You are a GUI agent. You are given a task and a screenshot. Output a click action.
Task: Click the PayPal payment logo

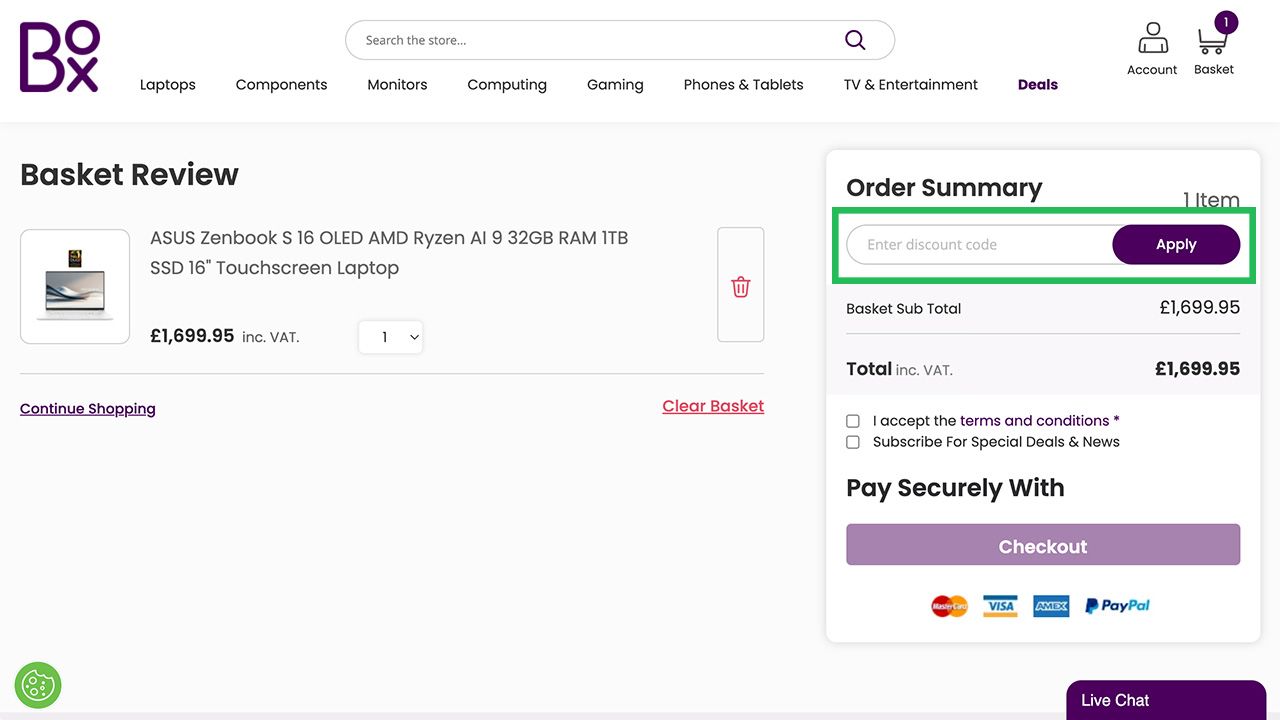pos(1118,606)
